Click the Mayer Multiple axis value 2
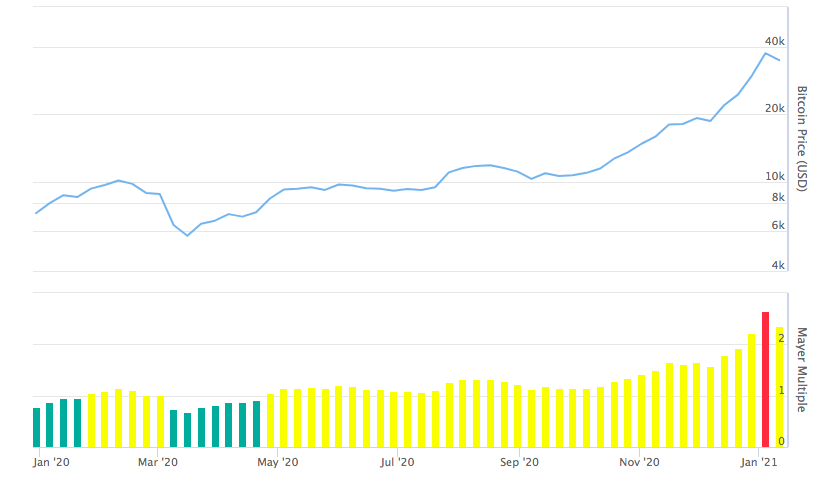 (x=781, y=339)
